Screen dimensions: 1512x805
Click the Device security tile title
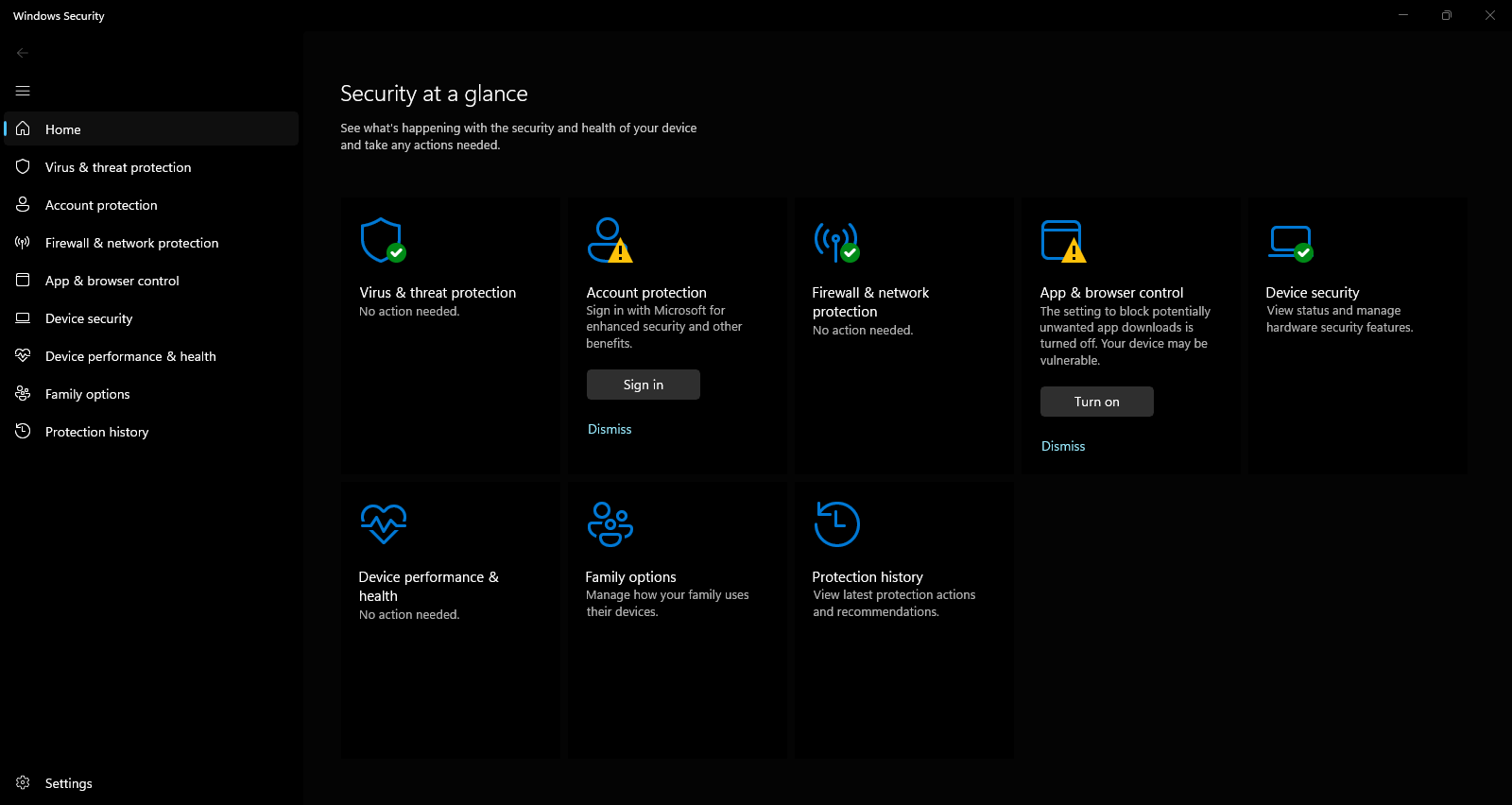pos(1313,293)
